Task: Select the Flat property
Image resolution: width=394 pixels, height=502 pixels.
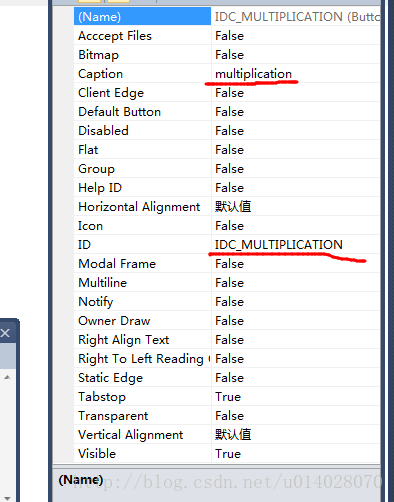Action: tap(142, 150)
